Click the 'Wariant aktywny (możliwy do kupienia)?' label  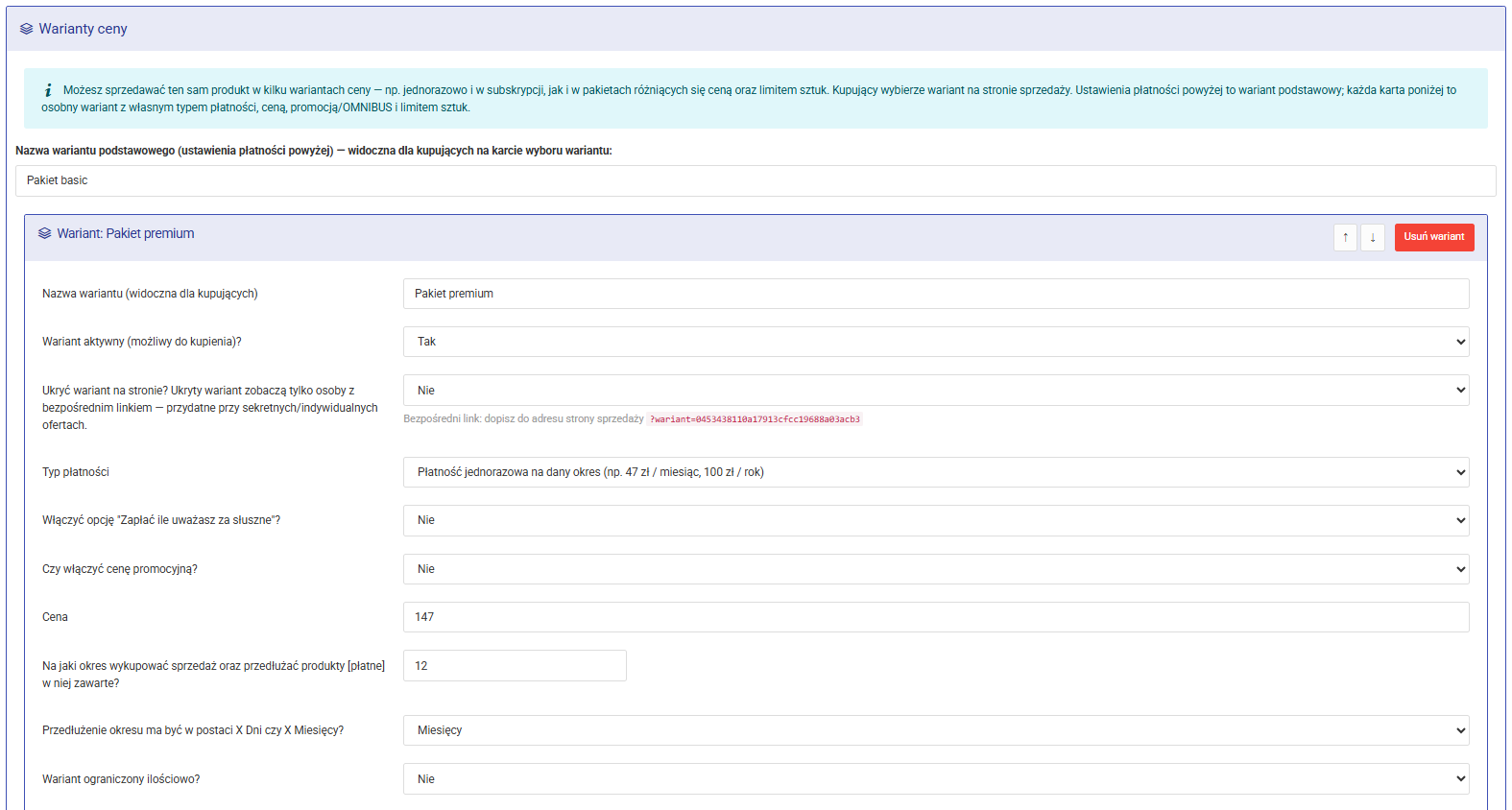[x=142, y=342]
